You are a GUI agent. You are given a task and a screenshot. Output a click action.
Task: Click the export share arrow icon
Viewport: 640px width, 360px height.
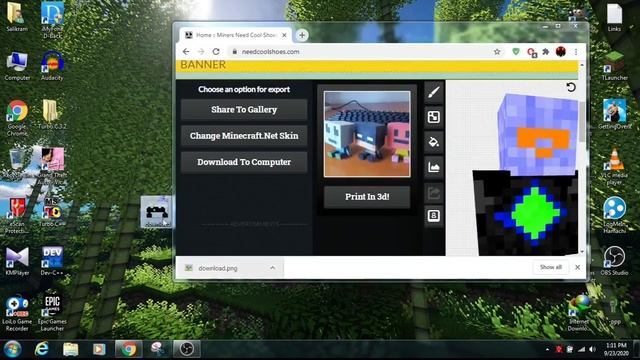pyautogui.click(x=433, y=192)
